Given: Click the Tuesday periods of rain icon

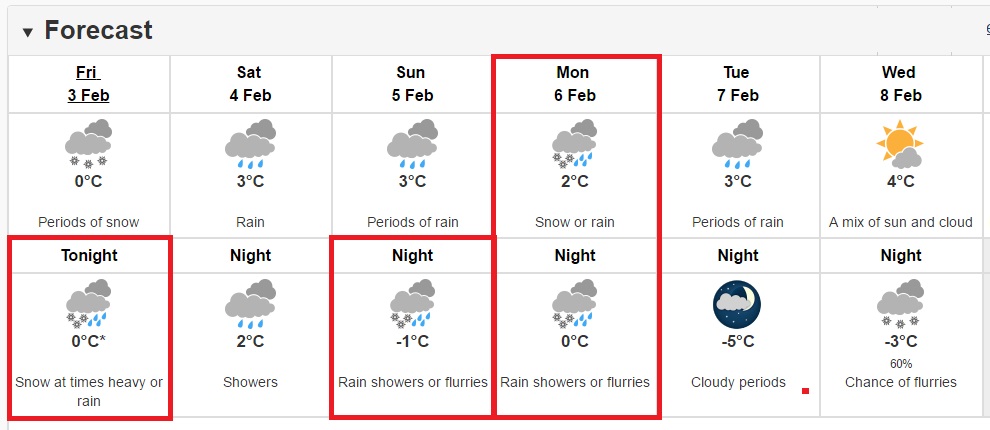Looking at the screenshot, I should [737, 144].
